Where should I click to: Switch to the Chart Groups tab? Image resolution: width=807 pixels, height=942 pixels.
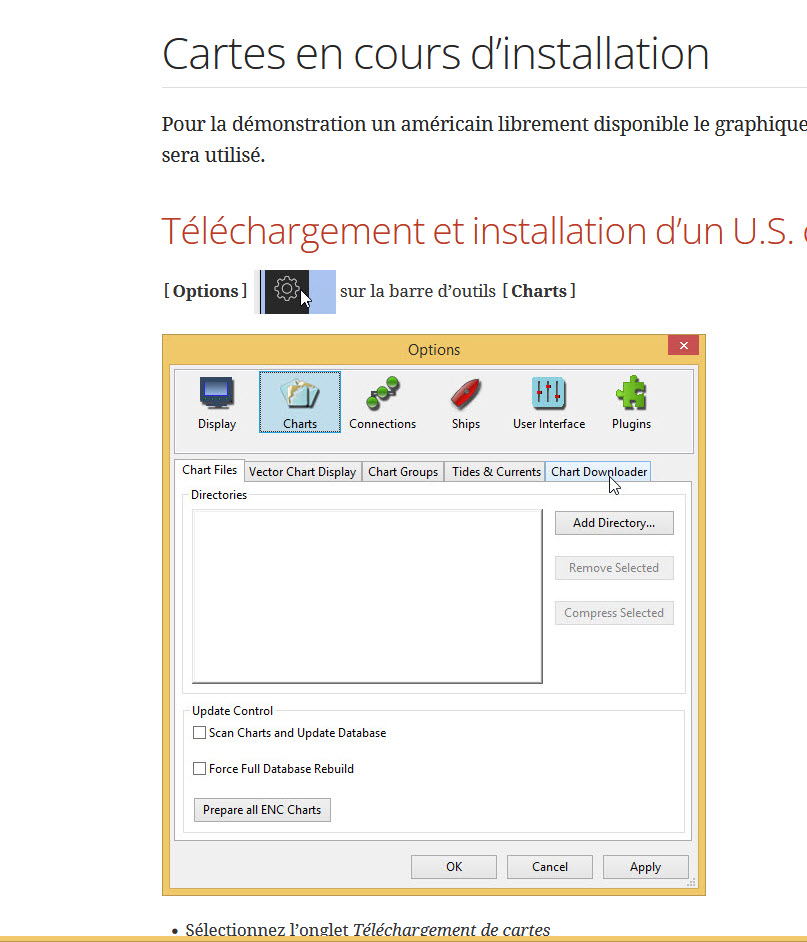[x=403, y=472]
